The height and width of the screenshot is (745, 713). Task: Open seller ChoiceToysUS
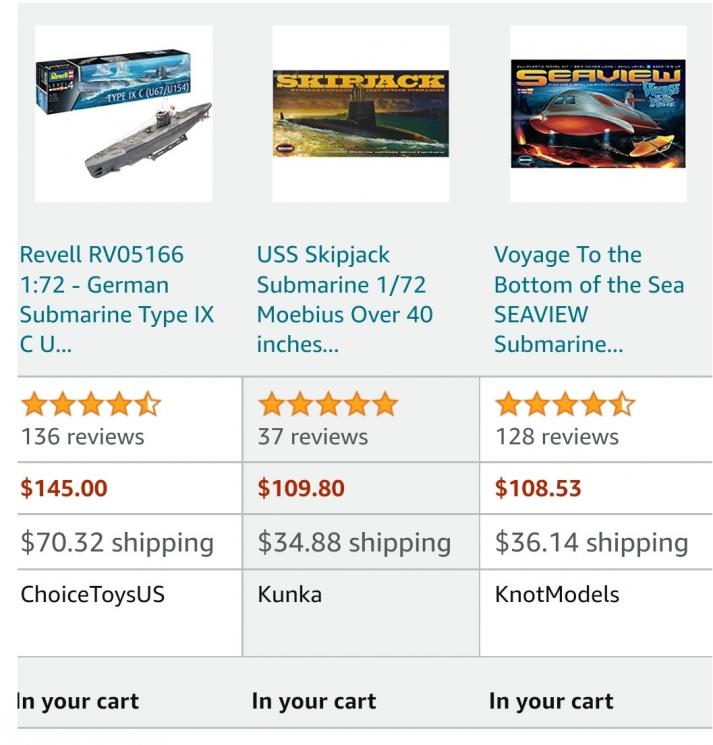[93, 595]
